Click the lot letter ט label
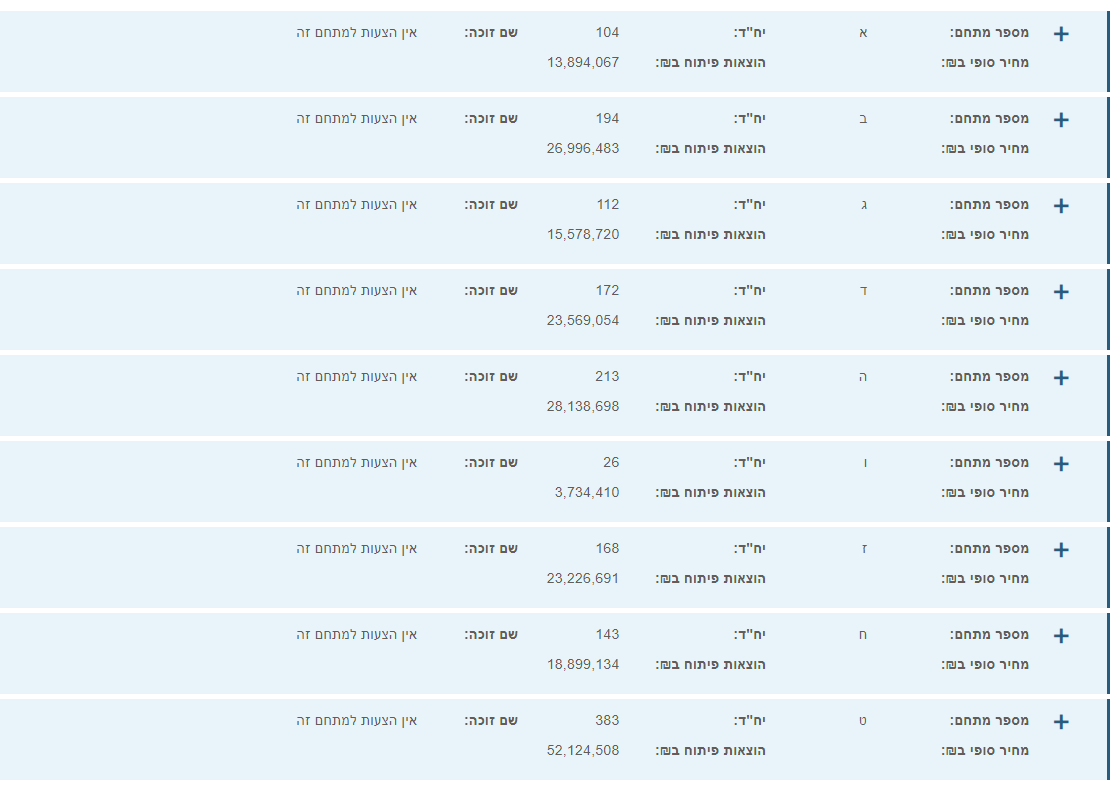Viewport: 1118px width, 793px height. coord(863,720)
